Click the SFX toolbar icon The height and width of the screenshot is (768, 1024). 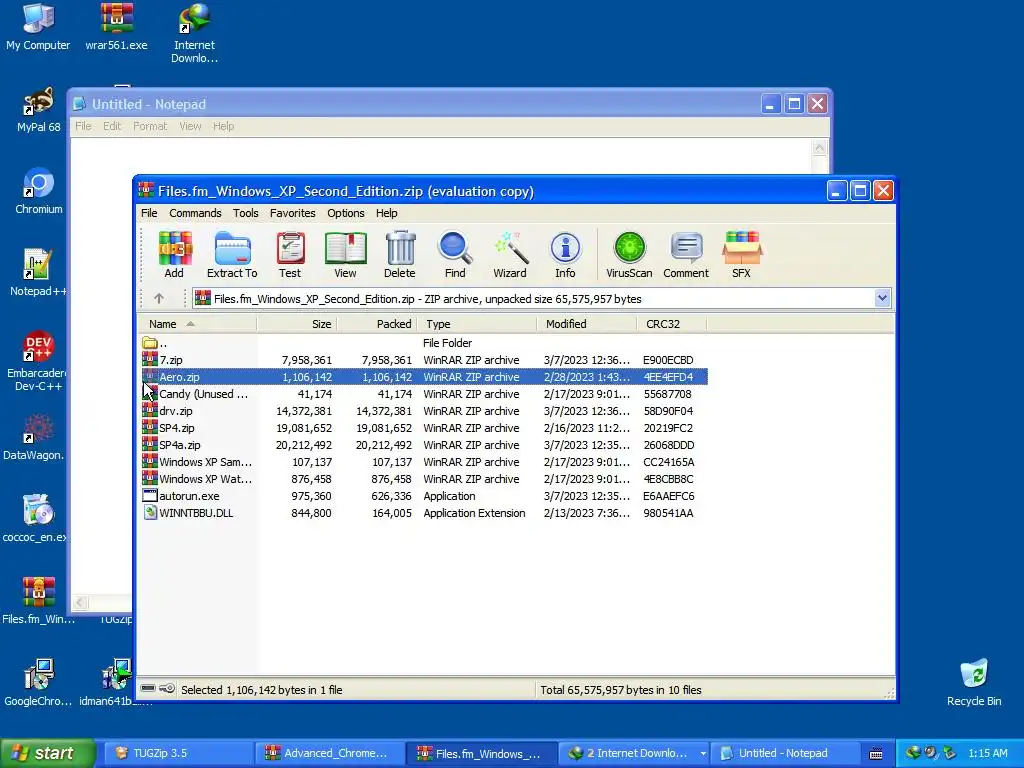741,255
